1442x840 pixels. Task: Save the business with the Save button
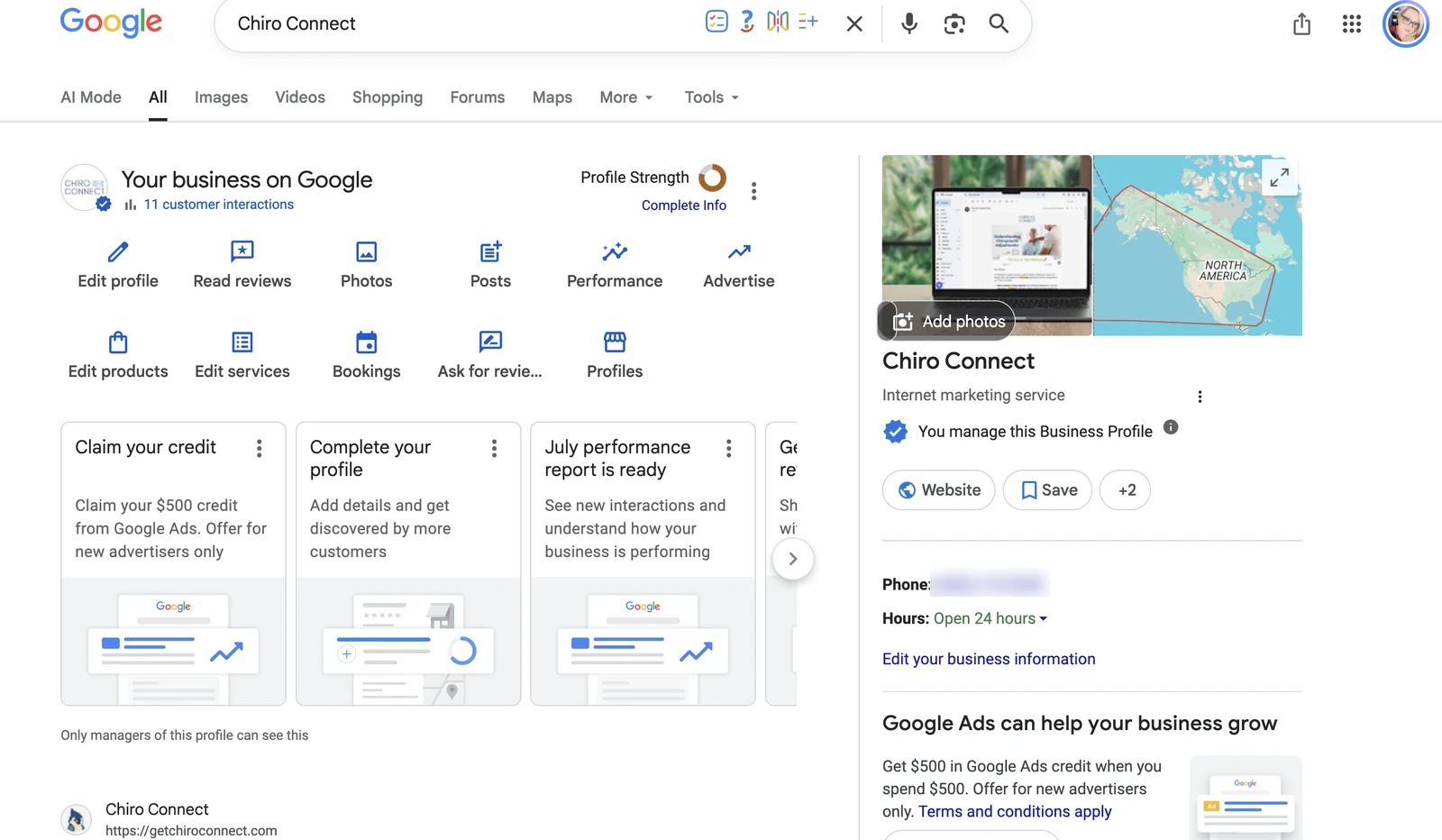pyautogui.click(x=1047, y=490)
